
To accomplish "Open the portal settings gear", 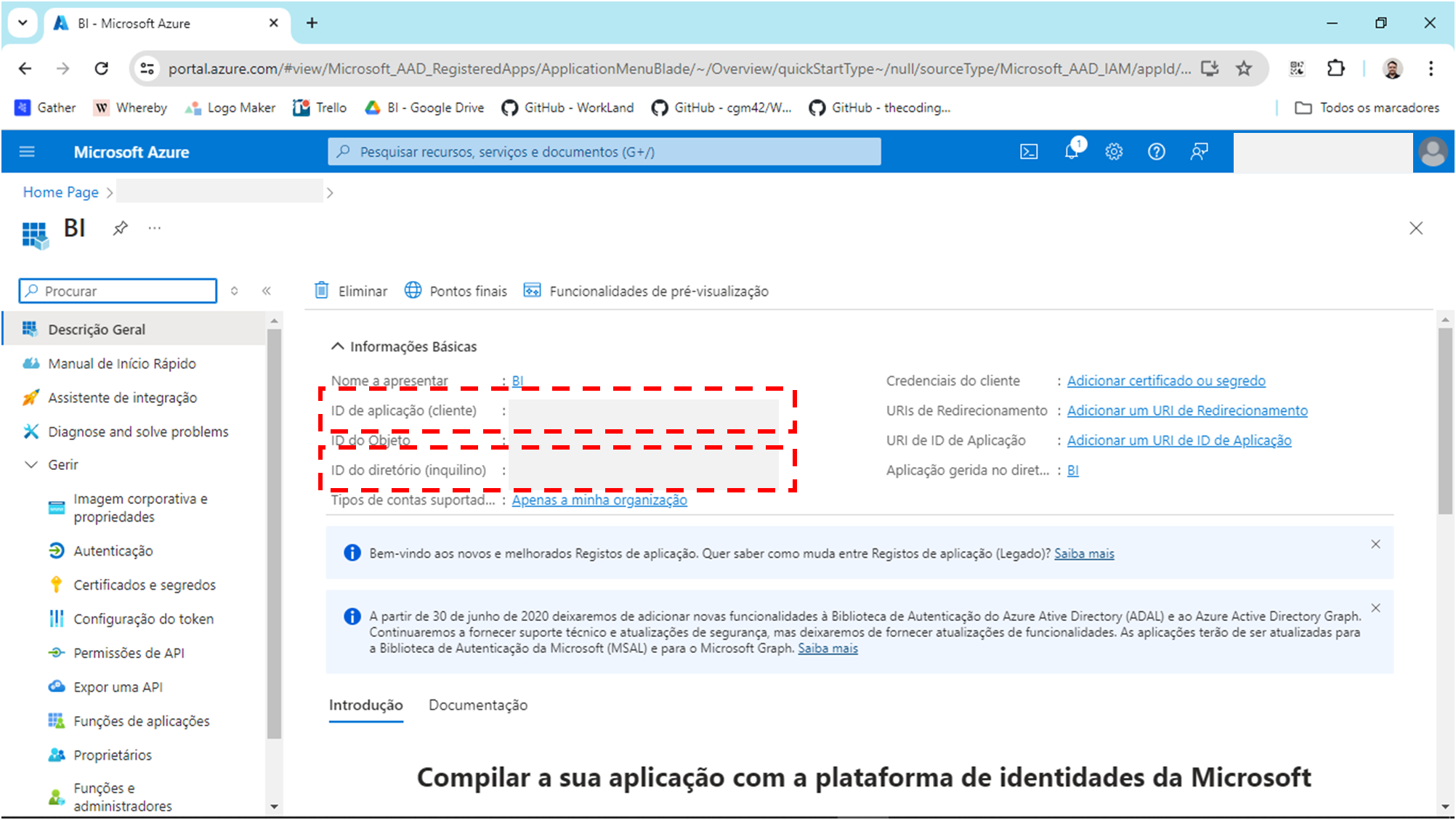I will pyautogui.click(x=1114, y=152).
